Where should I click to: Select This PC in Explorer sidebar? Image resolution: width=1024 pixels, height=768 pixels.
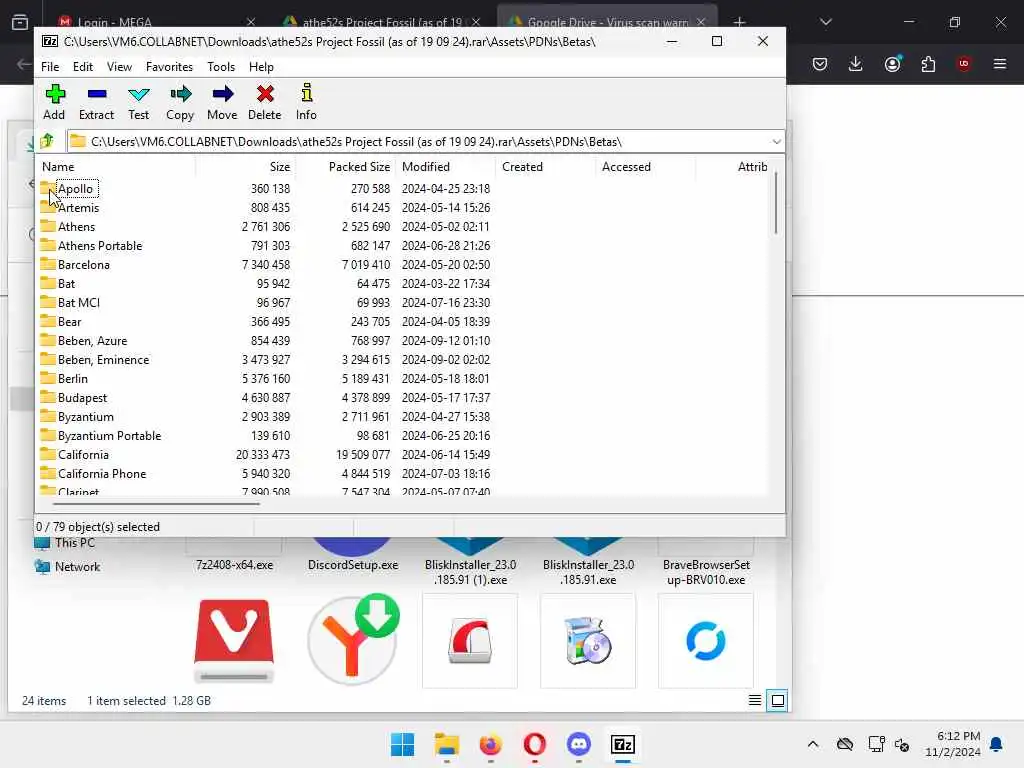pyautogui.click(x=74, y=543)
